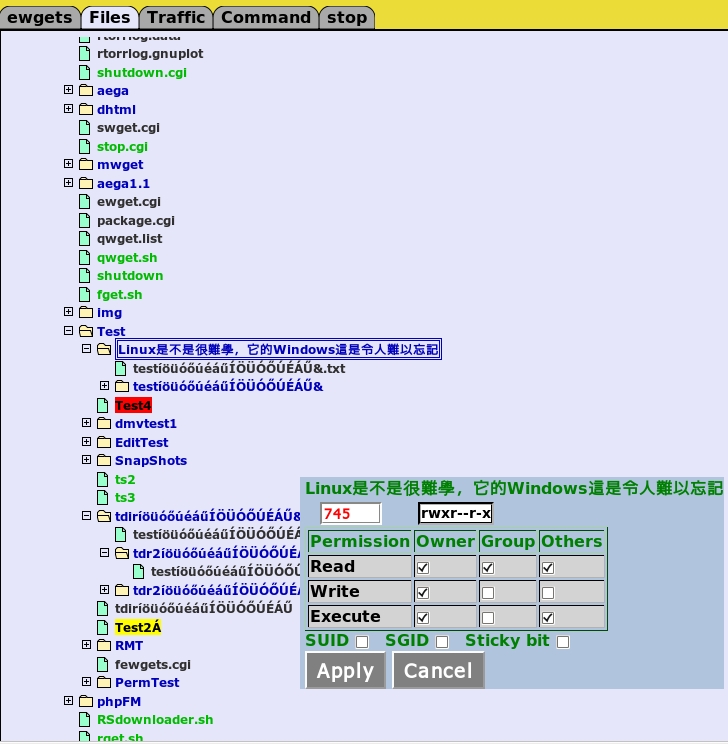Open the Command tab

tap(266, 17)
